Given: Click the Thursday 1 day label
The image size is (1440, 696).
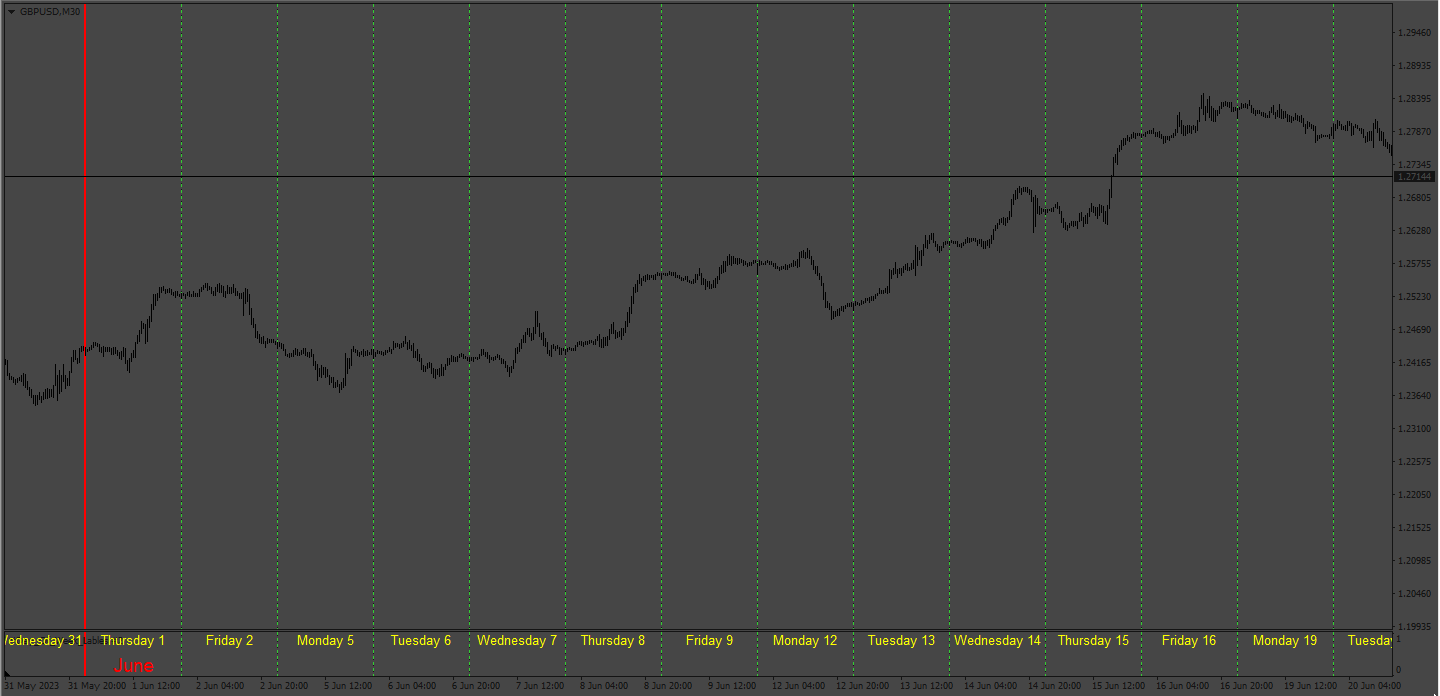Looking at the screenshot, I should (x=133, y=640).
